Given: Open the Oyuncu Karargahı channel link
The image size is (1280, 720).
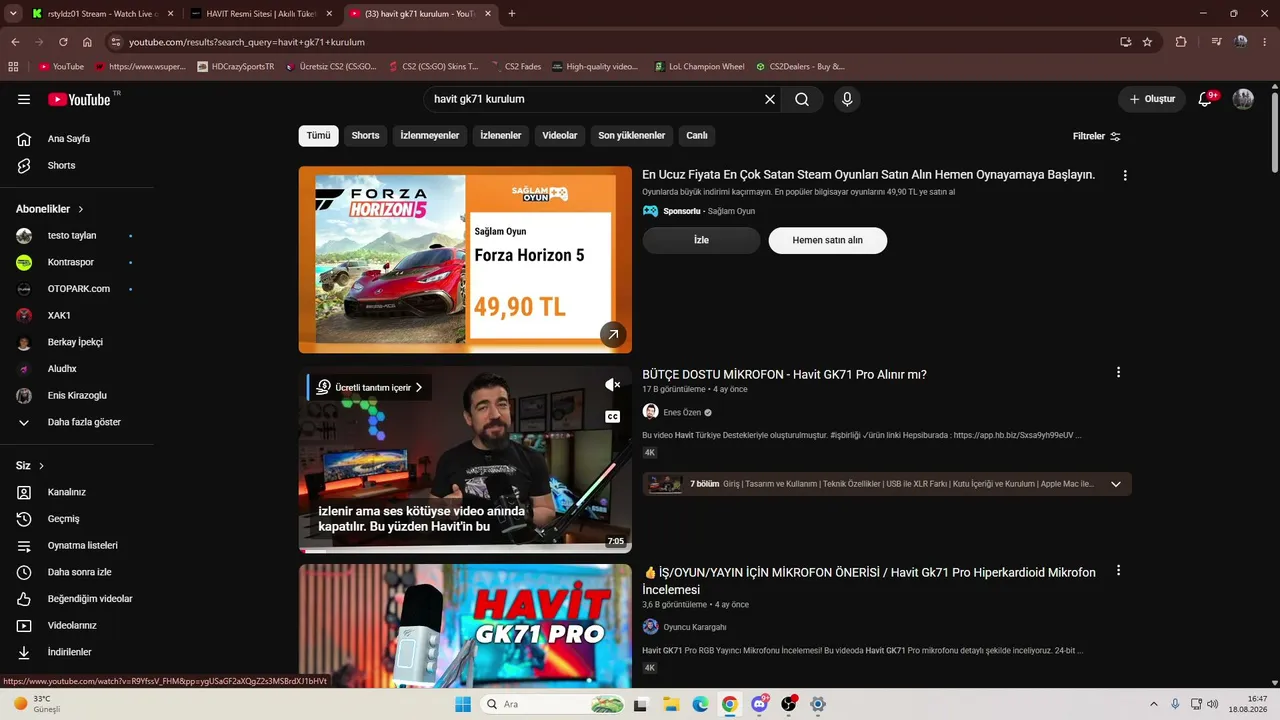Looking at the screenshot, I should pos(695,627).
